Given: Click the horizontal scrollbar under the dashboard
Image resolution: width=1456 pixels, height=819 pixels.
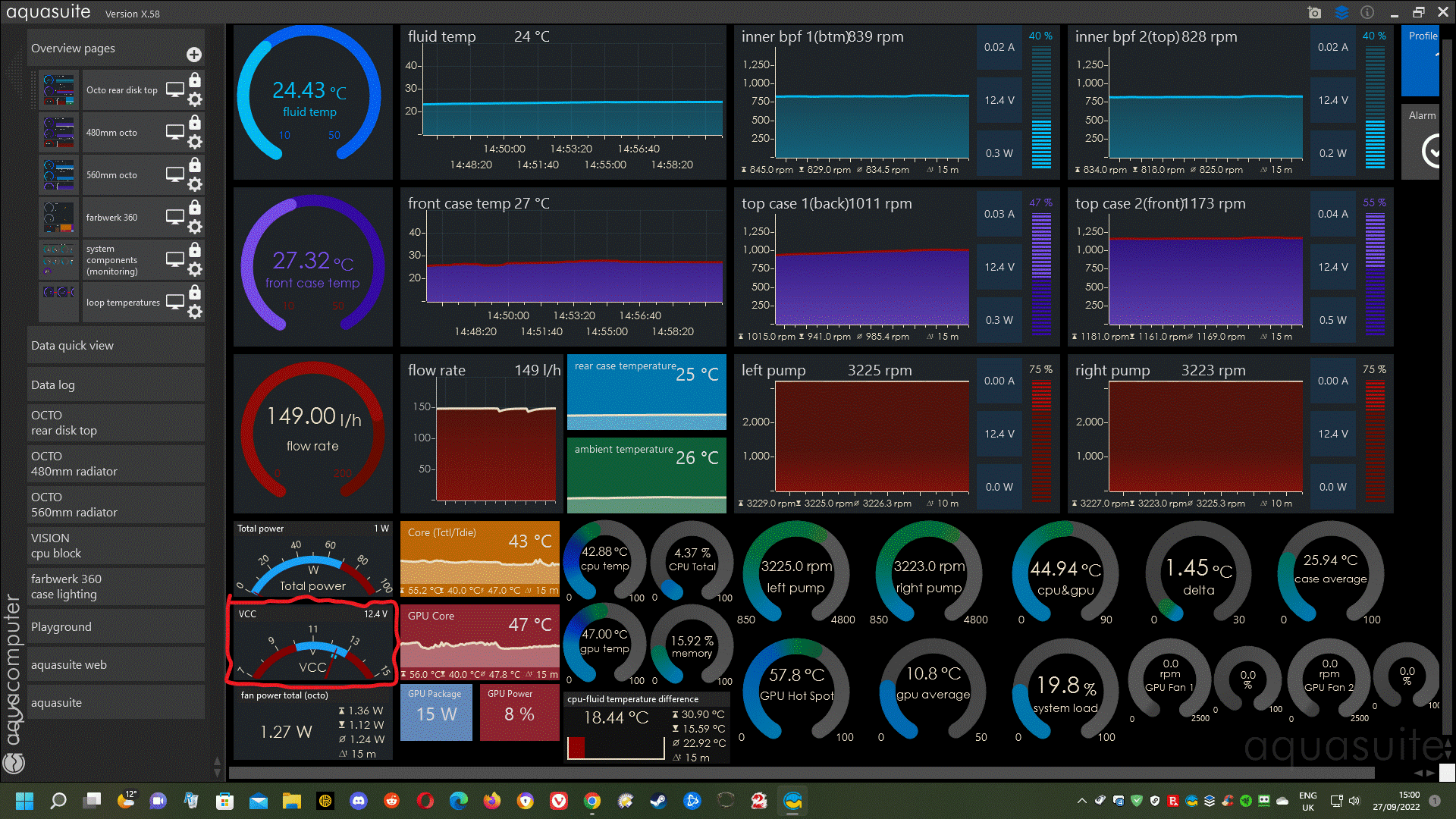Looking at the screenshot, I should click(801, 773).
